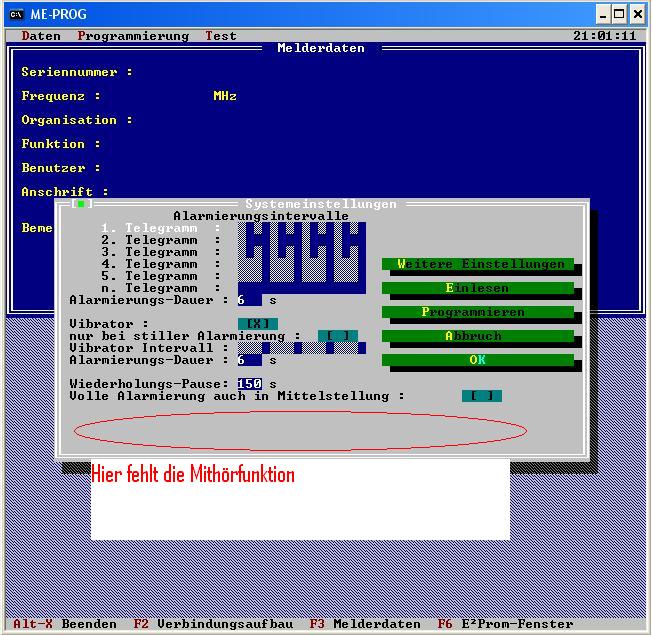The image size is (652, 635).
Task: Click Alt-X Beenden in status bar
Action: (64, 624)
